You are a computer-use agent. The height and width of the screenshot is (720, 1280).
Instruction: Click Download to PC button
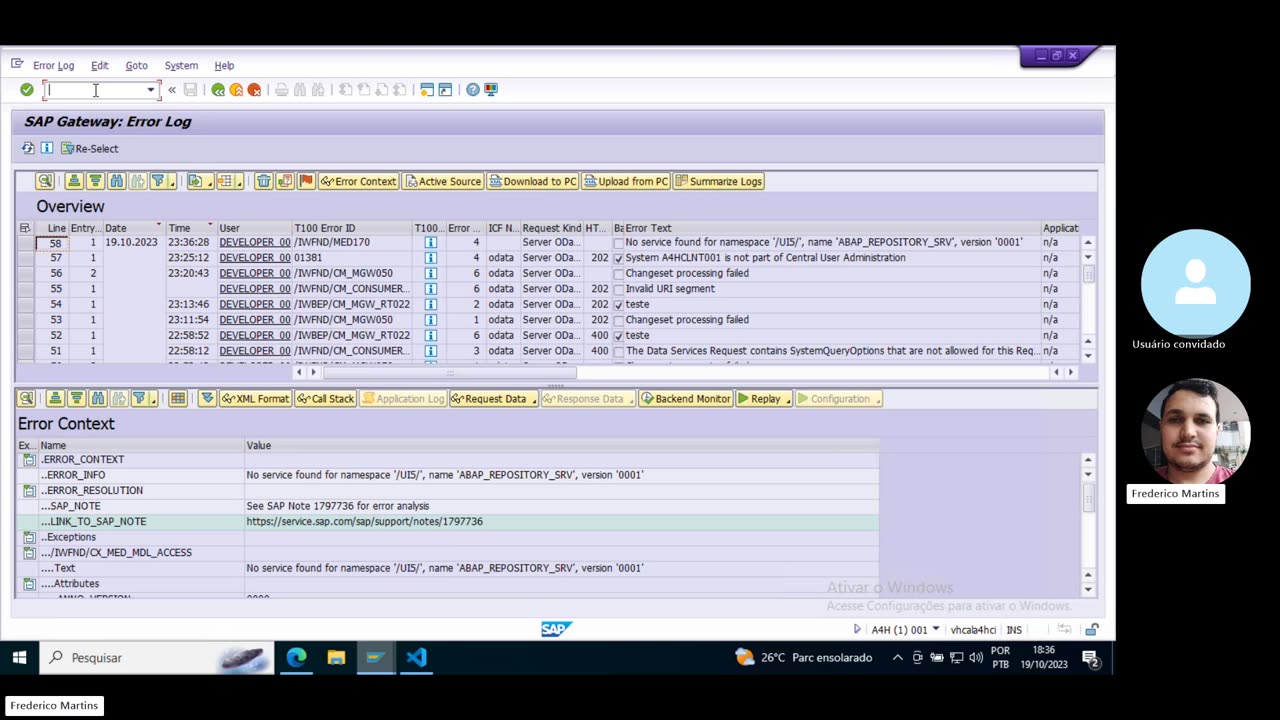click(x=532, y=181)
